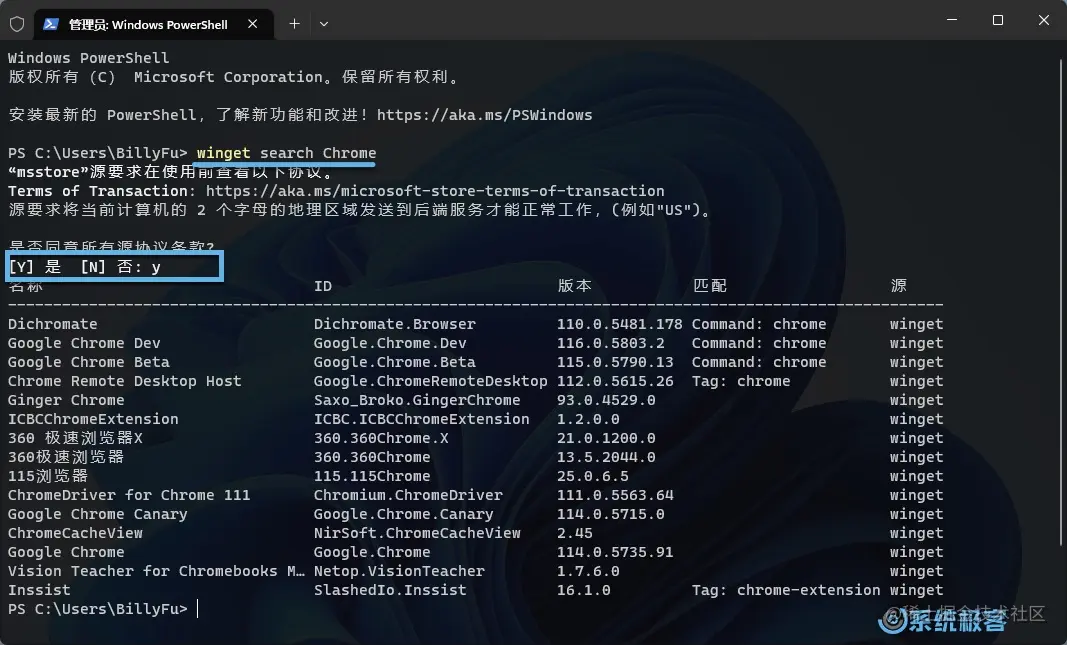
Task: Click the name 'Google Chrome Canary'
Action: tap(97, 514)
